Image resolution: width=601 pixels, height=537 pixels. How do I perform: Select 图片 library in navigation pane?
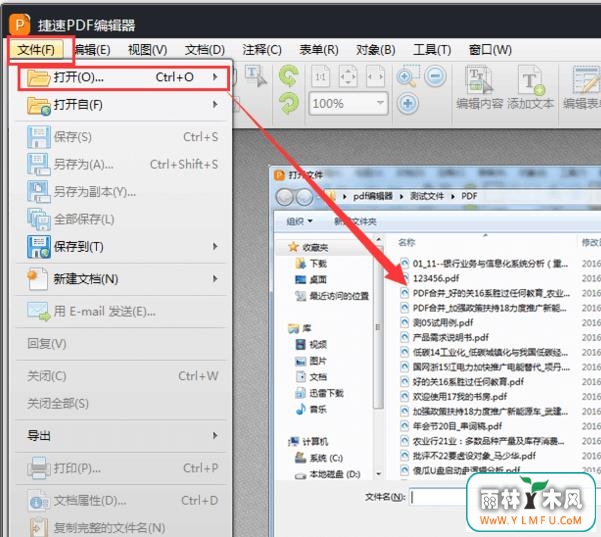click(x=311, y=361)
